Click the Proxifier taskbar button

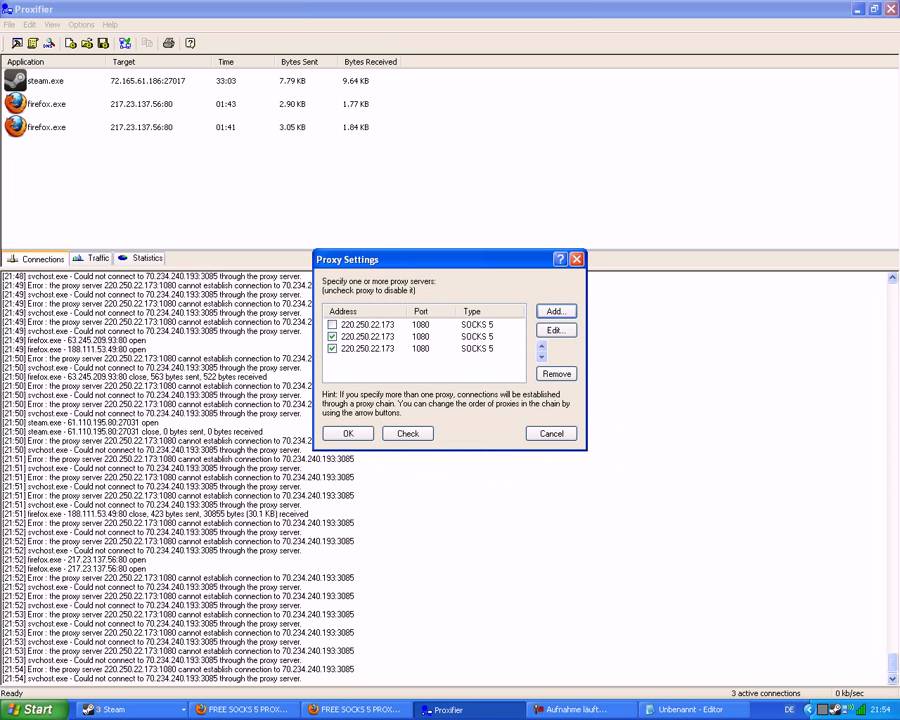(x=470, y=710)
